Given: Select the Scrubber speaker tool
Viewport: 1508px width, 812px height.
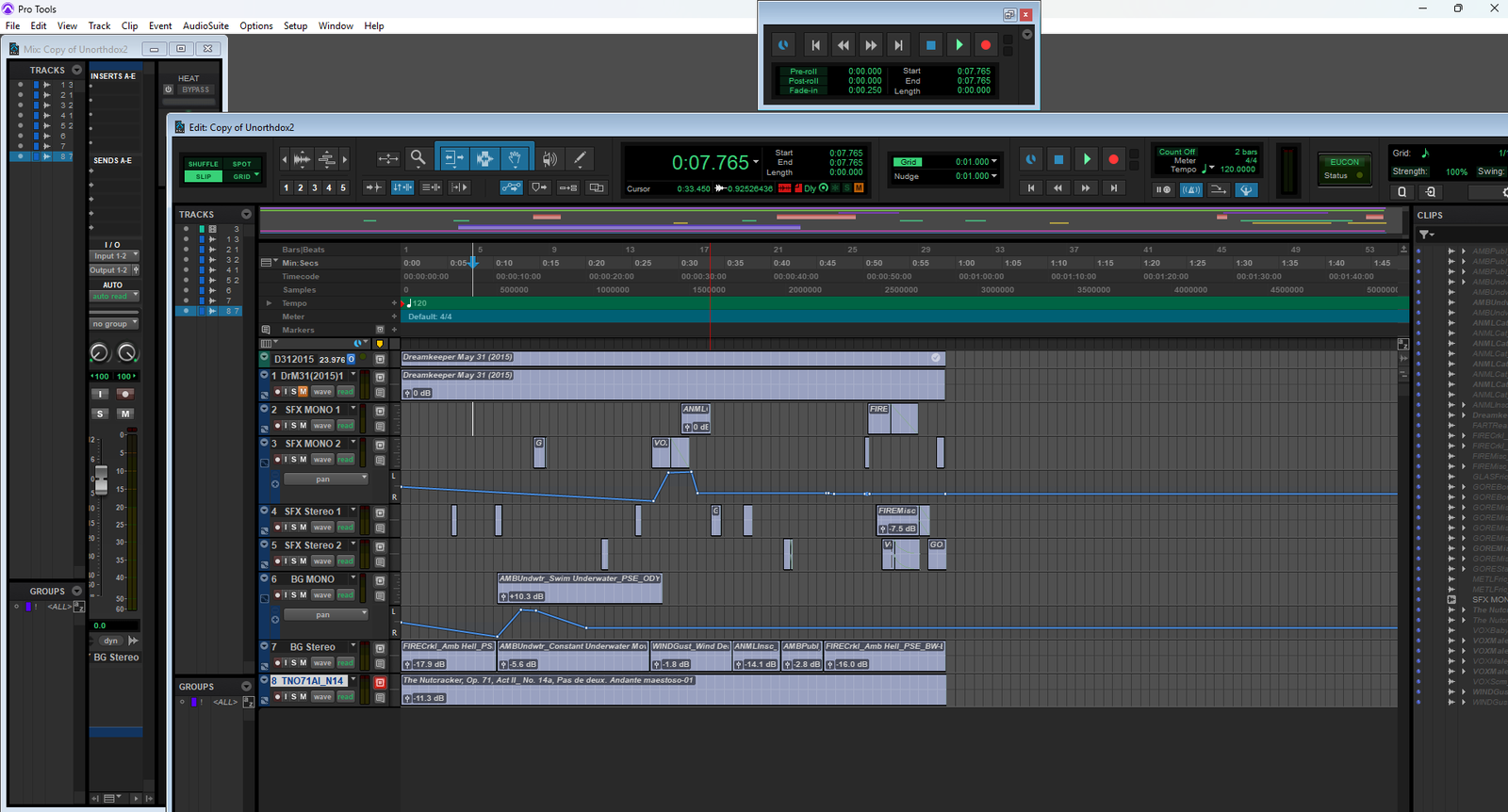Looking at the screenshot, I should click(x=549, y=159).
